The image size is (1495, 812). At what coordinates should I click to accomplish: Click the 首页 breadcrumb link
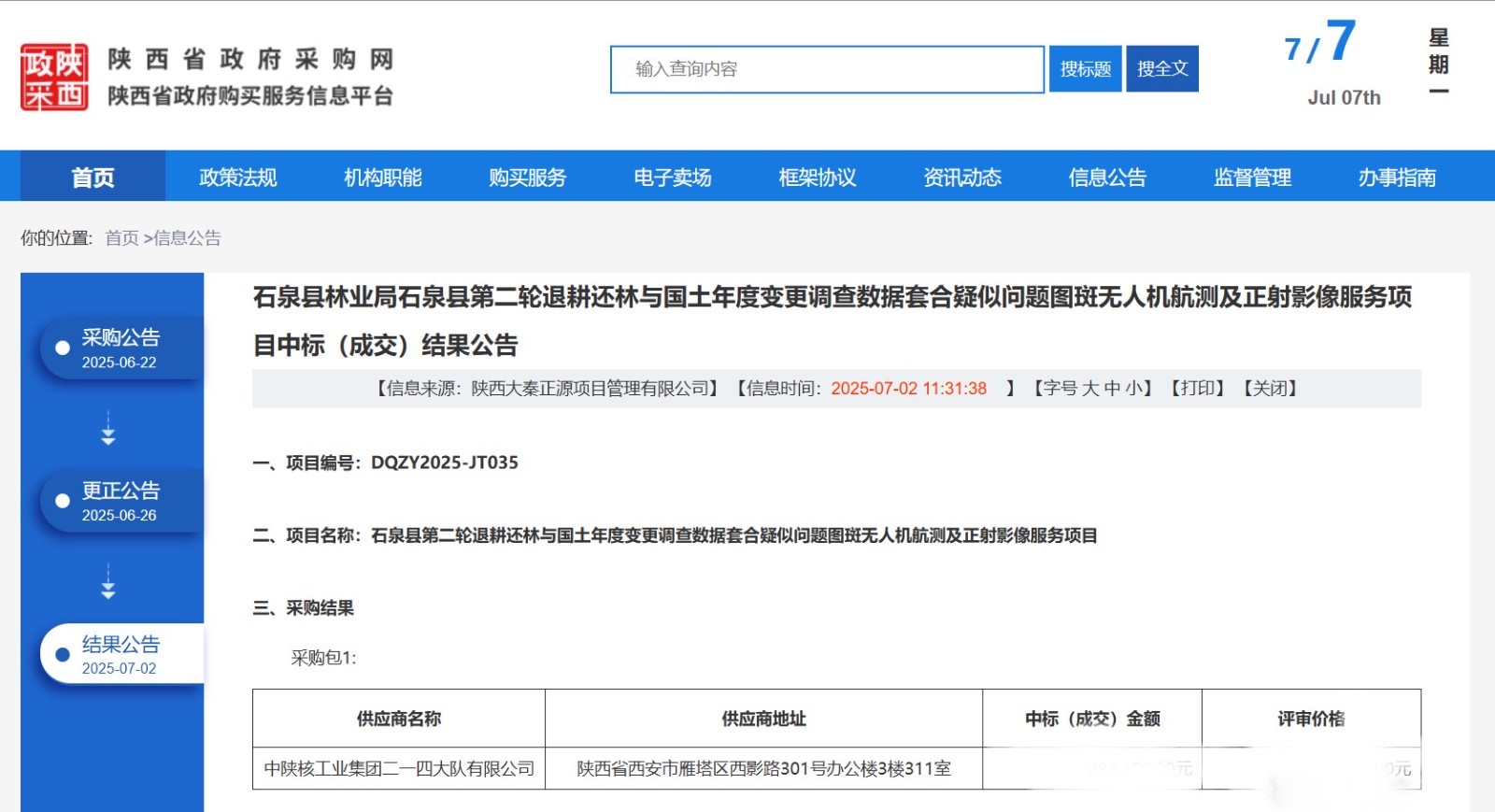tap(121, 238)
